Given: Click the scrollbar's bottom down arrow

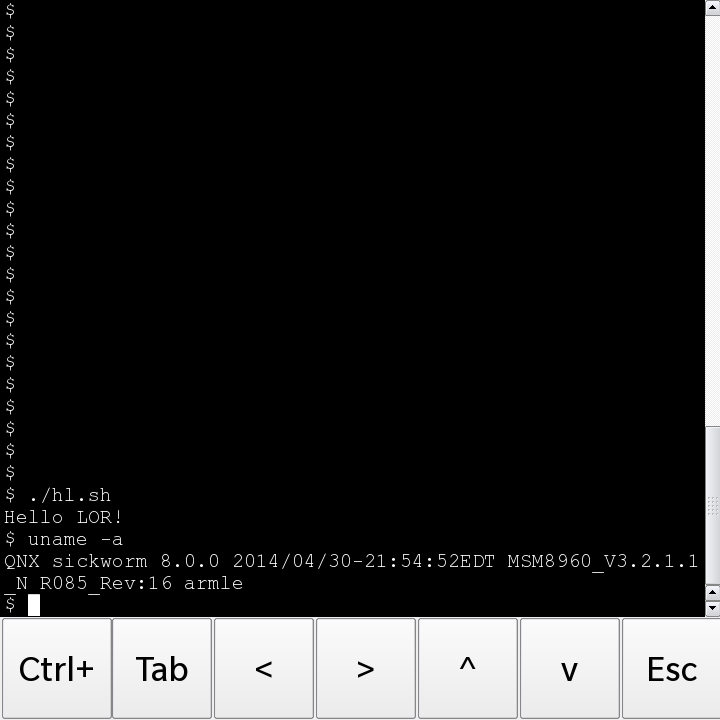Looking at the screenshot, I should pyautogui.click(x=713, y=608).
